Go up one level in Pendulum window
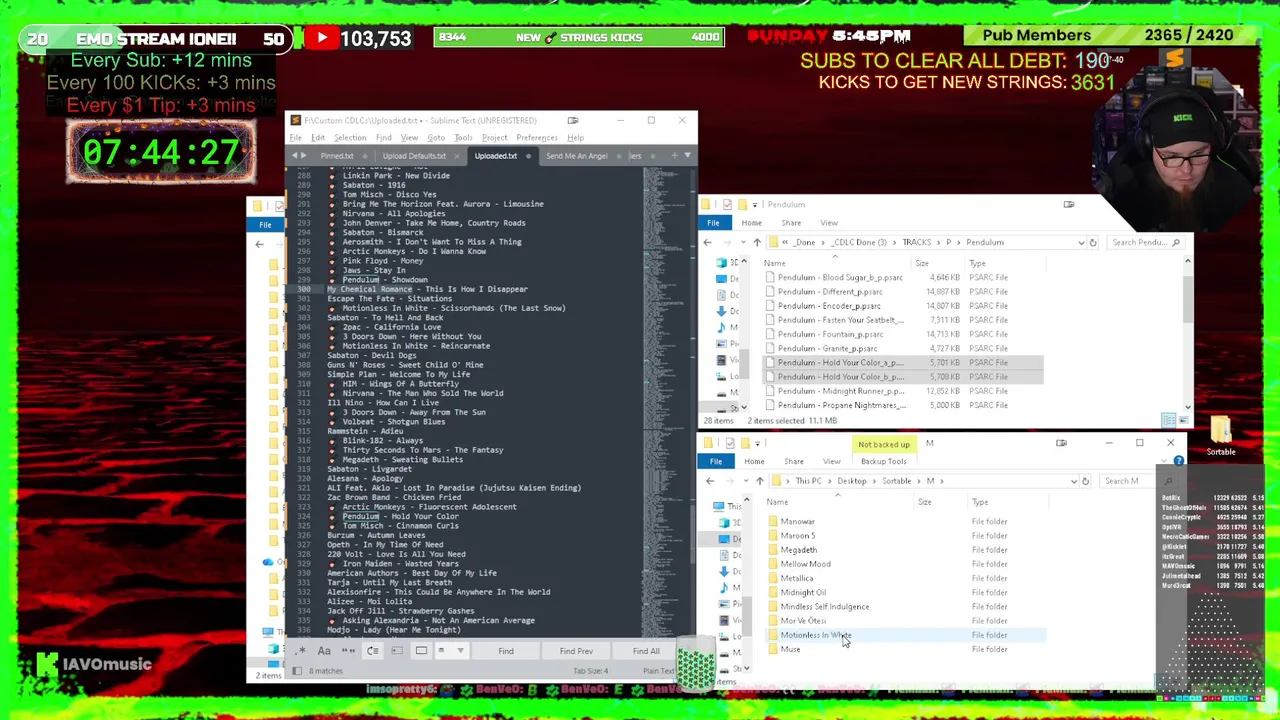 pos(757,242)
